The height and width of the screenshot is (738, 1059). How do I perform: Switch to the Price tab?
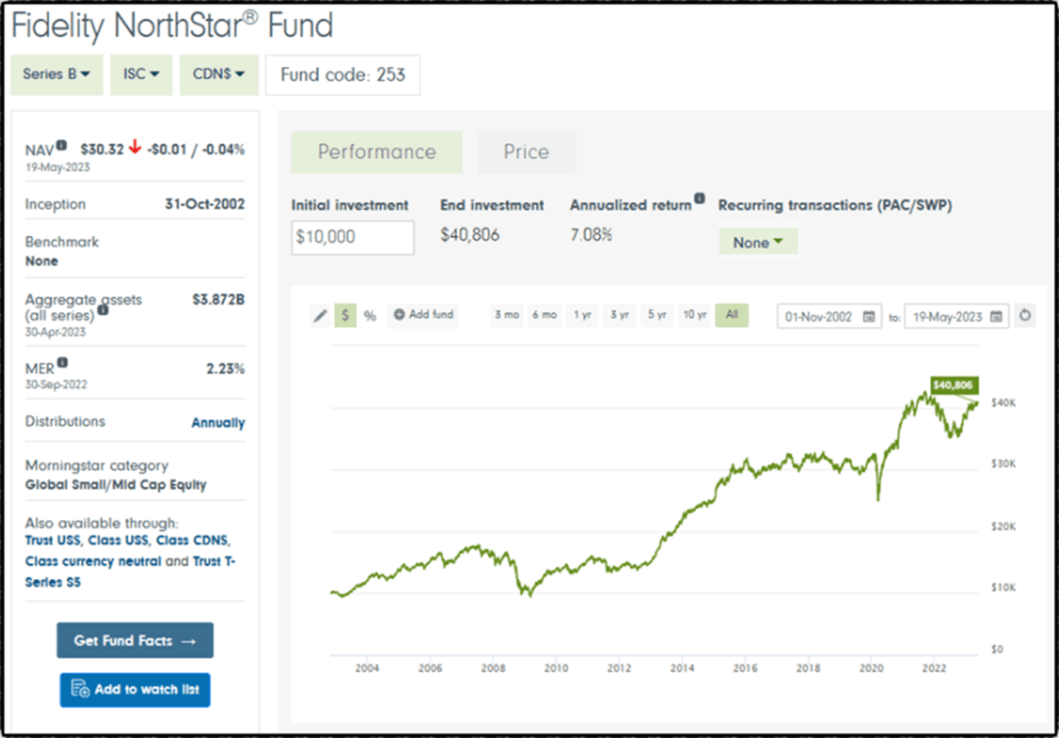pyautogui.click(x=526, y=152)
